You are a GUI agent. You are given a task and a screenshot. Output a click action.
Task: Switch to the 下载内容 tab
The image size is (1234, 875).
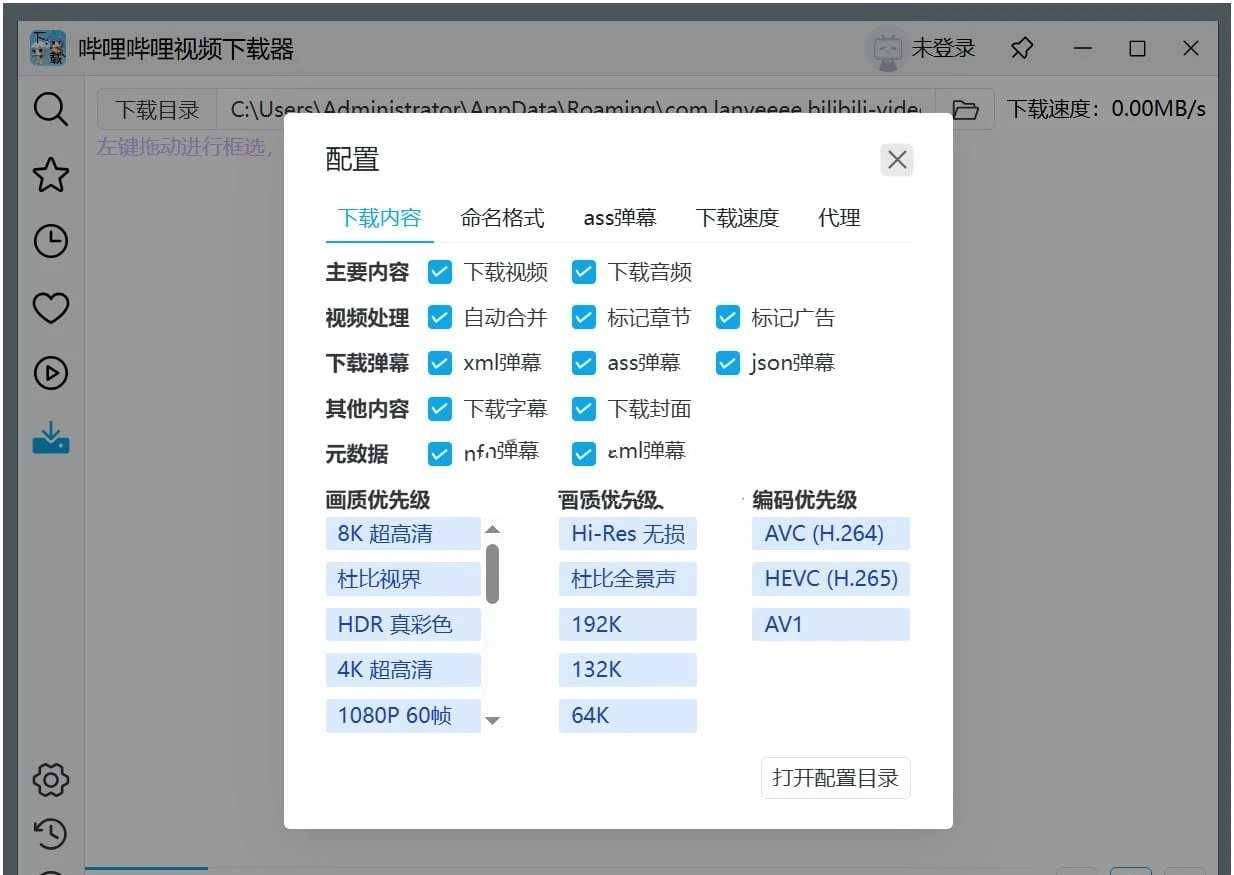379,218
